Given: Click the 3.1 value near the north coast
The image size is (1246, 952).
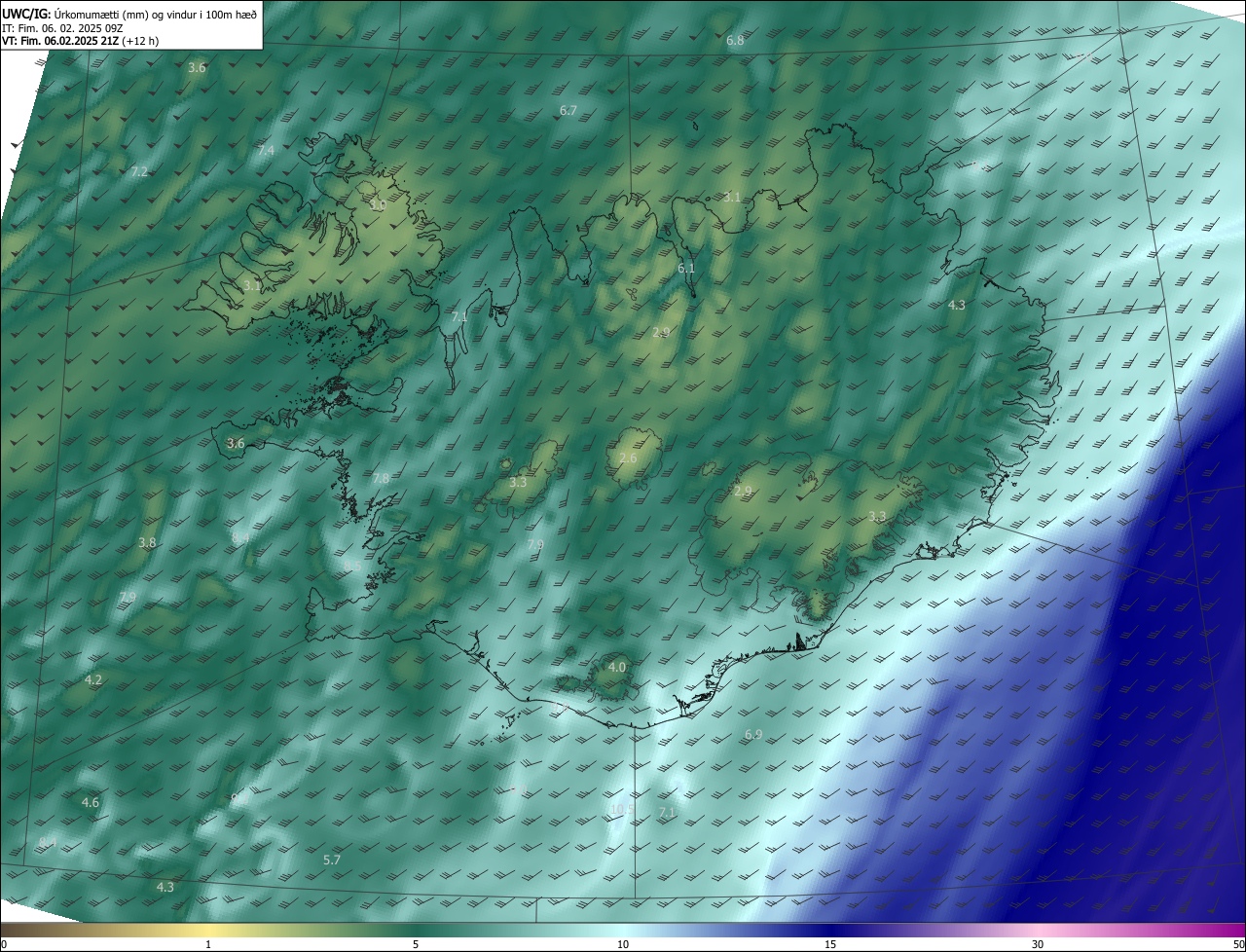Looking at the screenshot, I should [x=732, y=197].
